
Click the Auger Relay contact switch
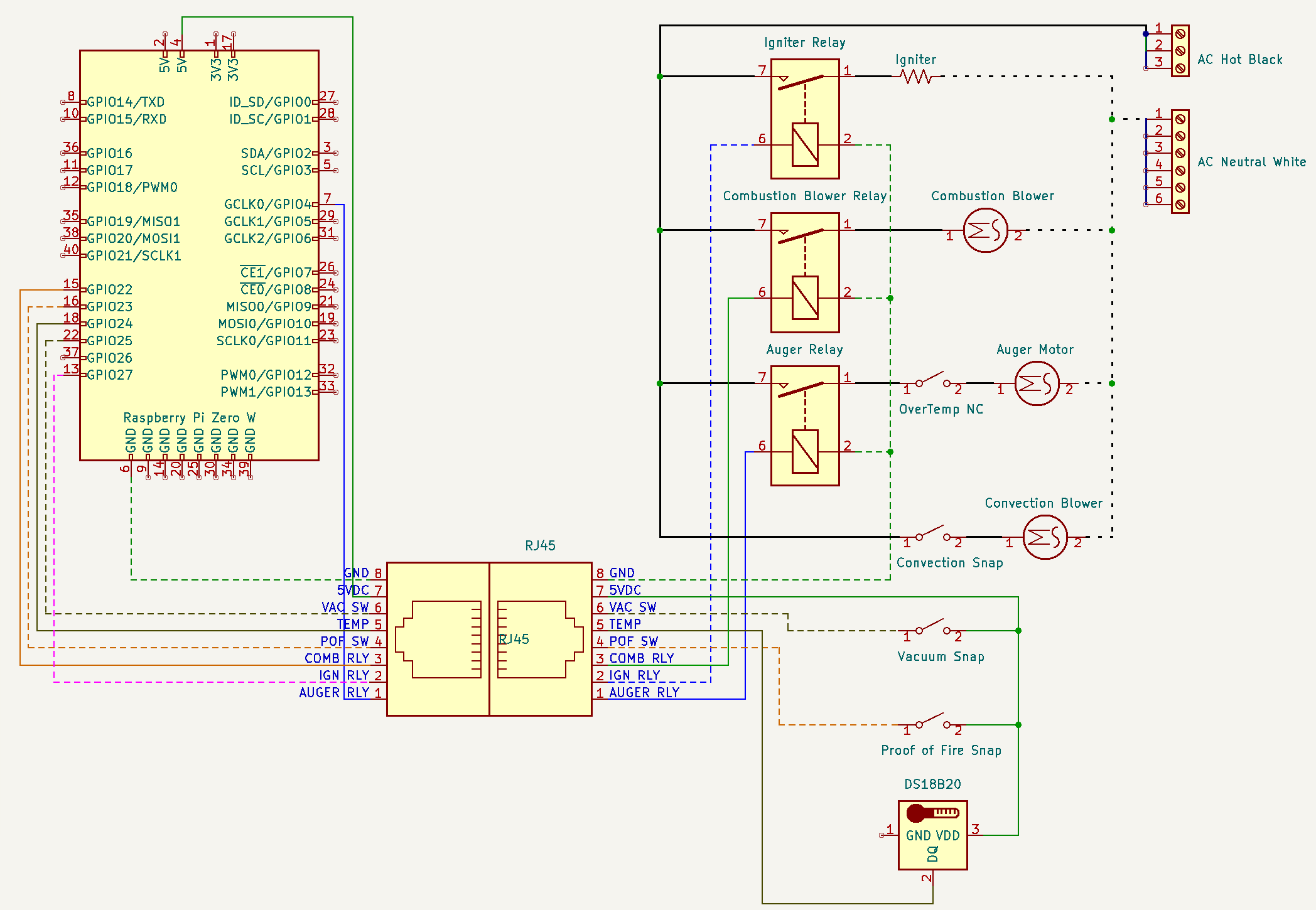tap(800, 388)
